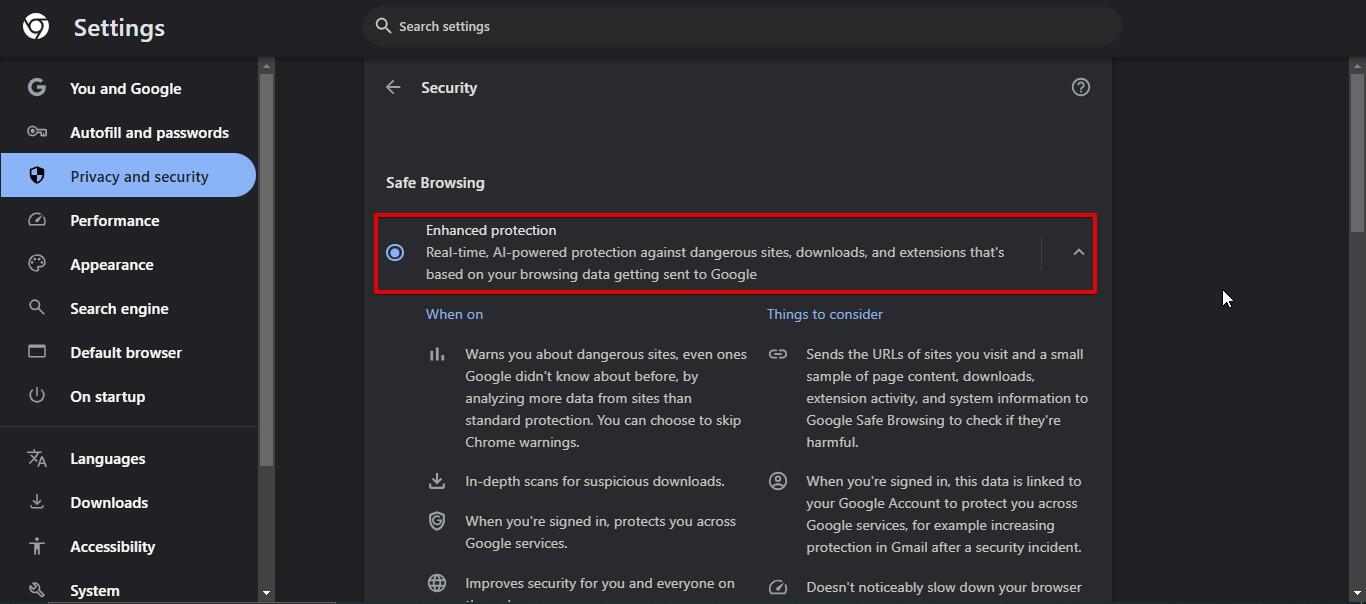Viewport: 1366px width, 604px height.
Task: Click the key icon for Autofill
Action: click(37, 132)
